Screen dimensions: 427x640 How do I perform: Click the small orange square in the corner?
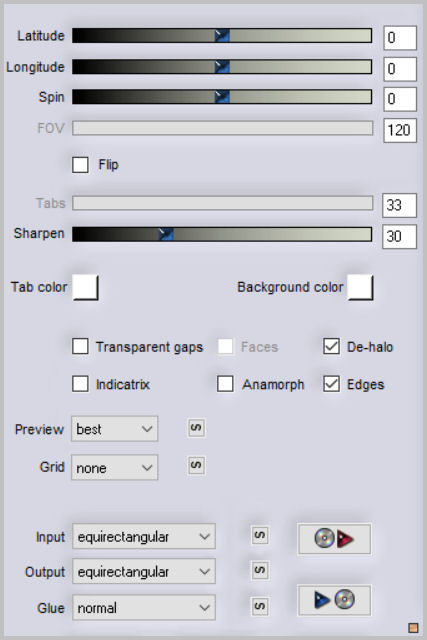tap(413, 627)
